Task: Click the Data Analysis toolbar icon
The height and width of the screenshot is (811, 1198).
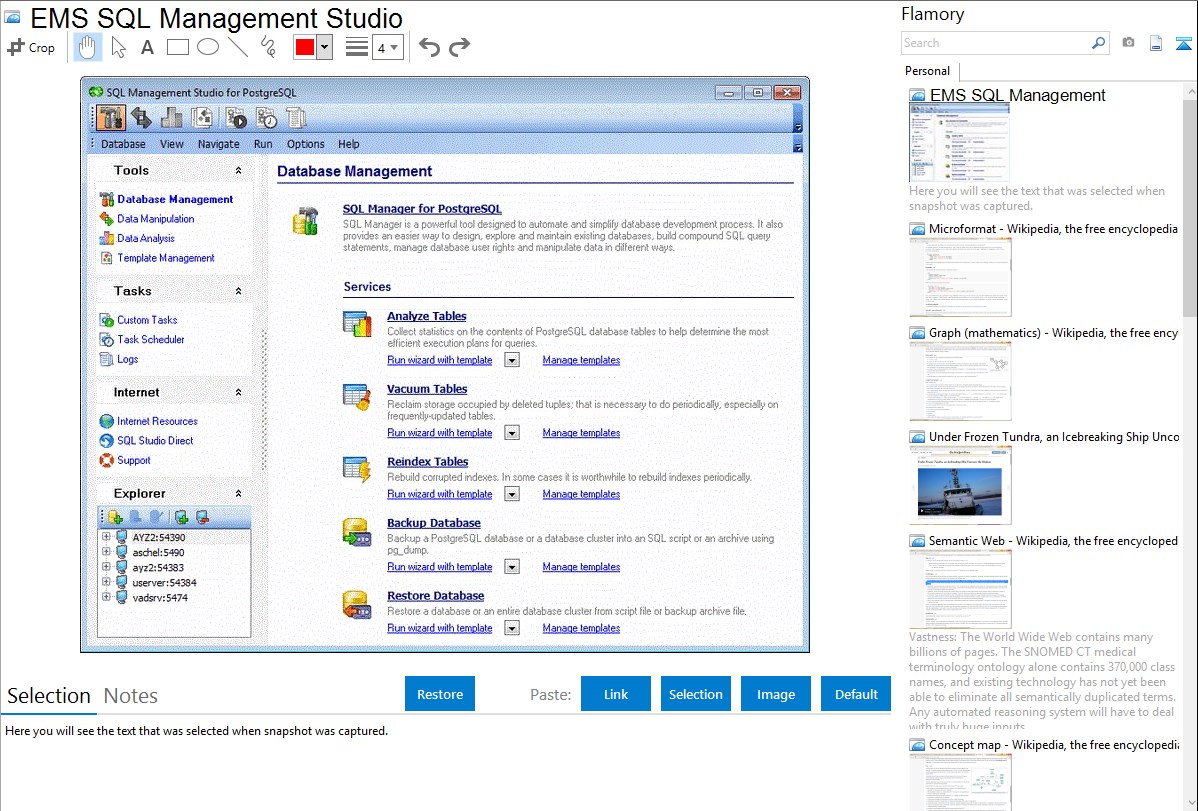Action: (x=172, y=118)
